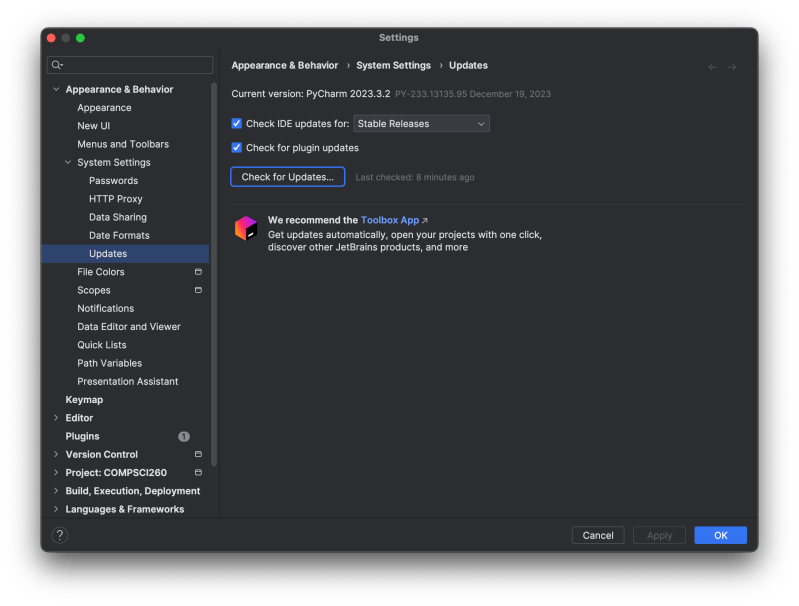The image size is (799, 606).
Task: Select Data Editor and Viewer
Action: point(129,327)
